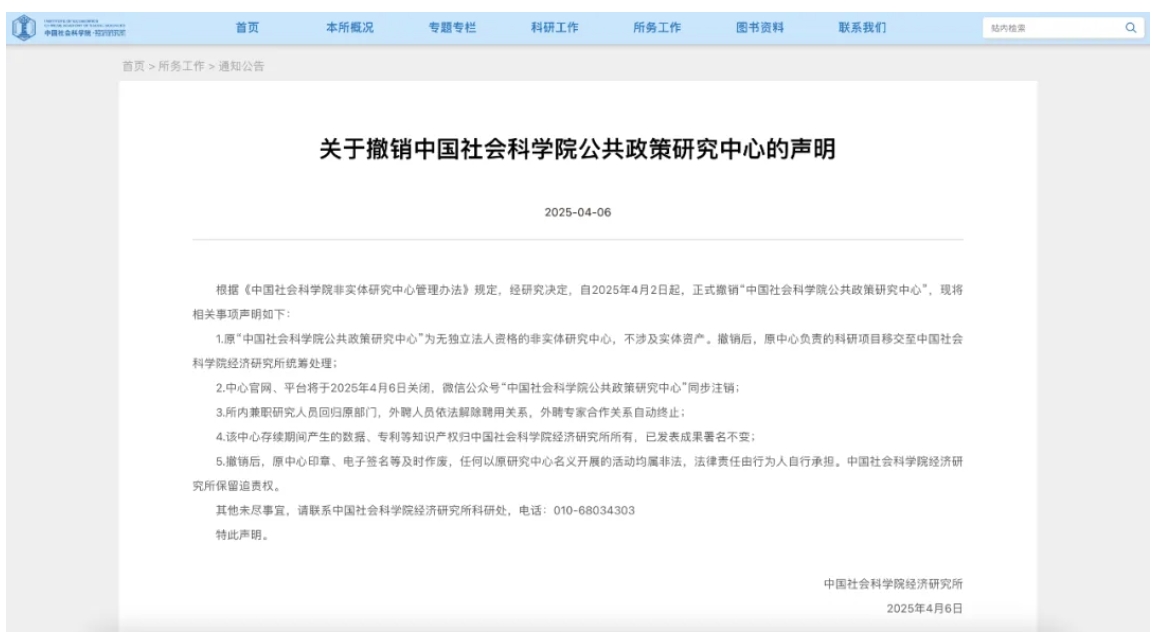Click item 4 beginning 该中心存续期间产生的数据

[x=486, y=437]
